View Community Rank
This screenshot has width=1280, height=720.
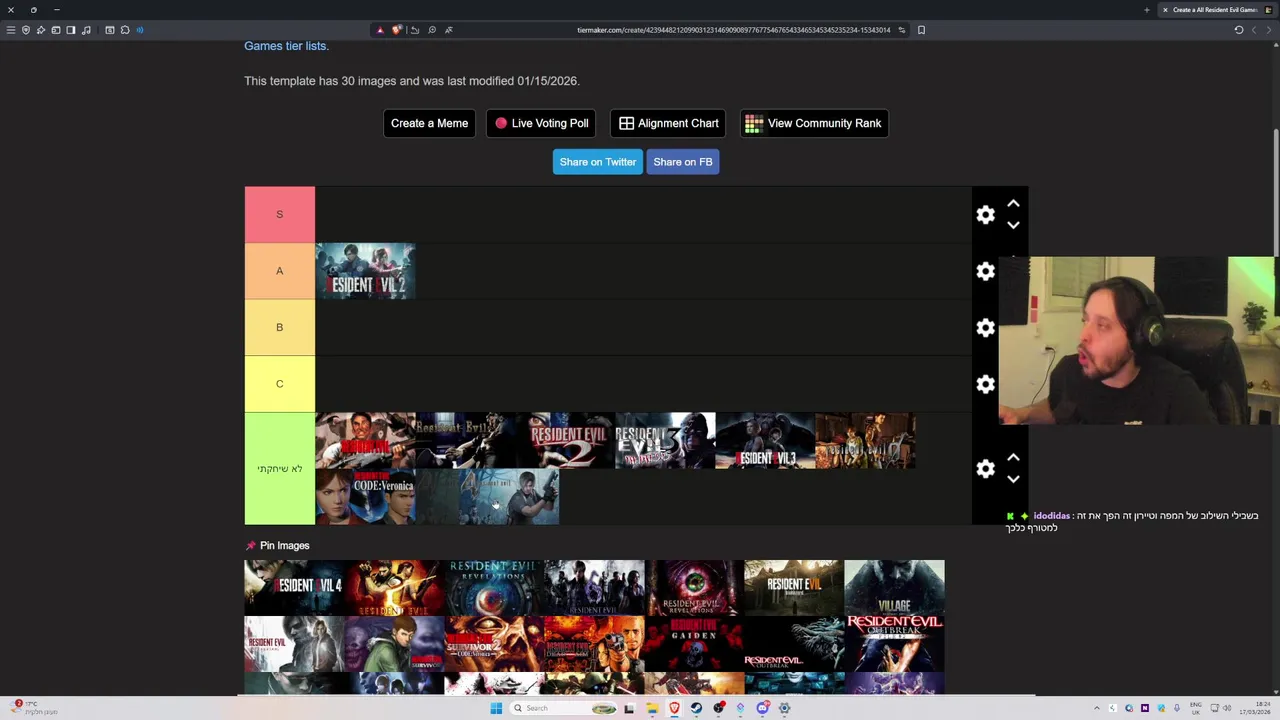pos(814,123)
